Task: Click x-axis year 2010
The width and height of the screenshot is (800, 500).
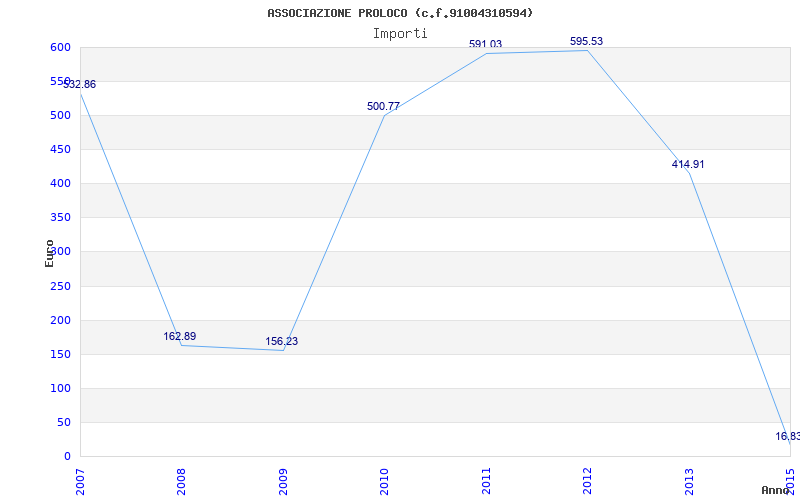Action: point(384,482)
